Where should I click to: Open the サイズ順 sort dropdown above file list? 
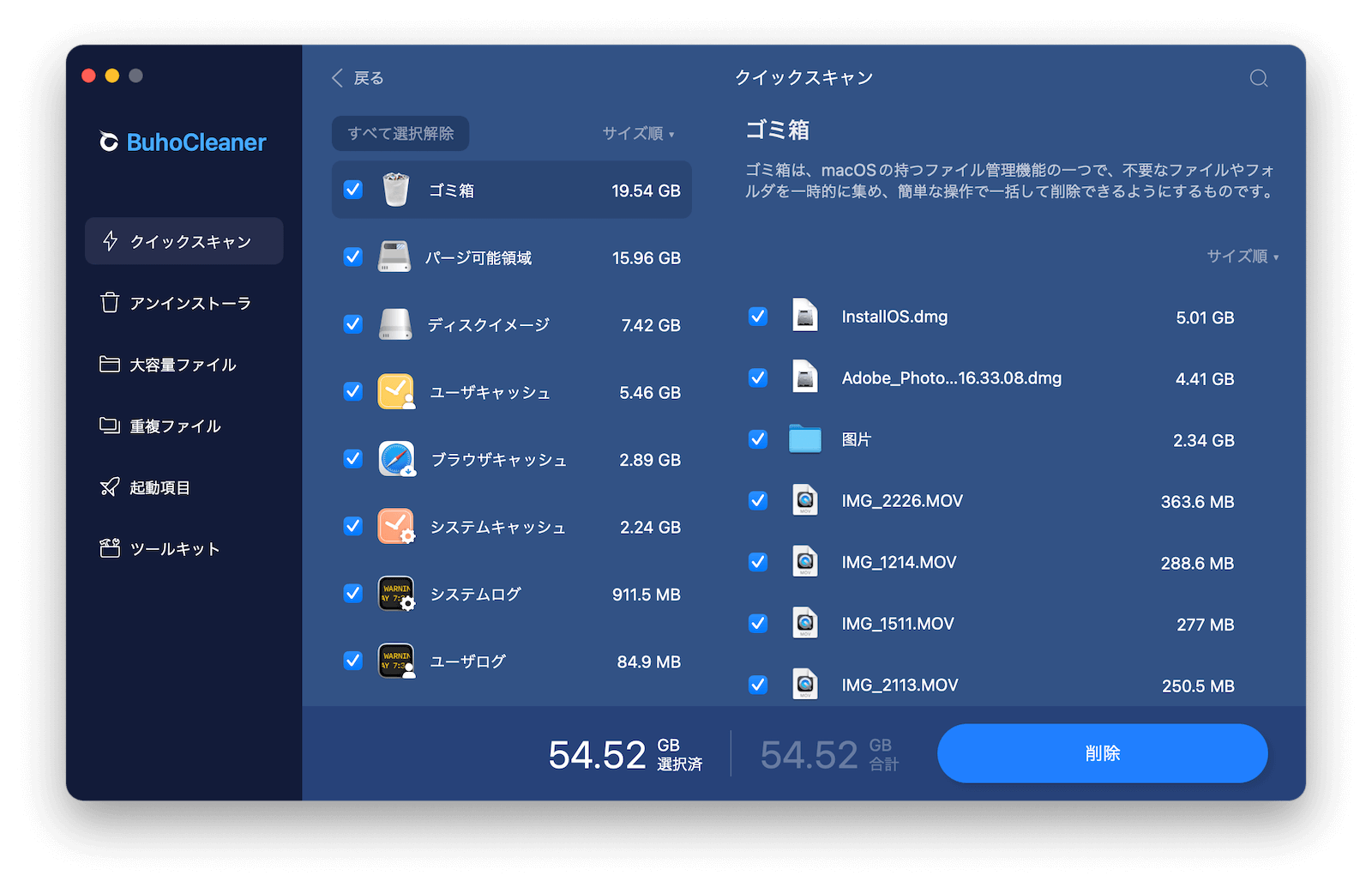point(1243,256)
